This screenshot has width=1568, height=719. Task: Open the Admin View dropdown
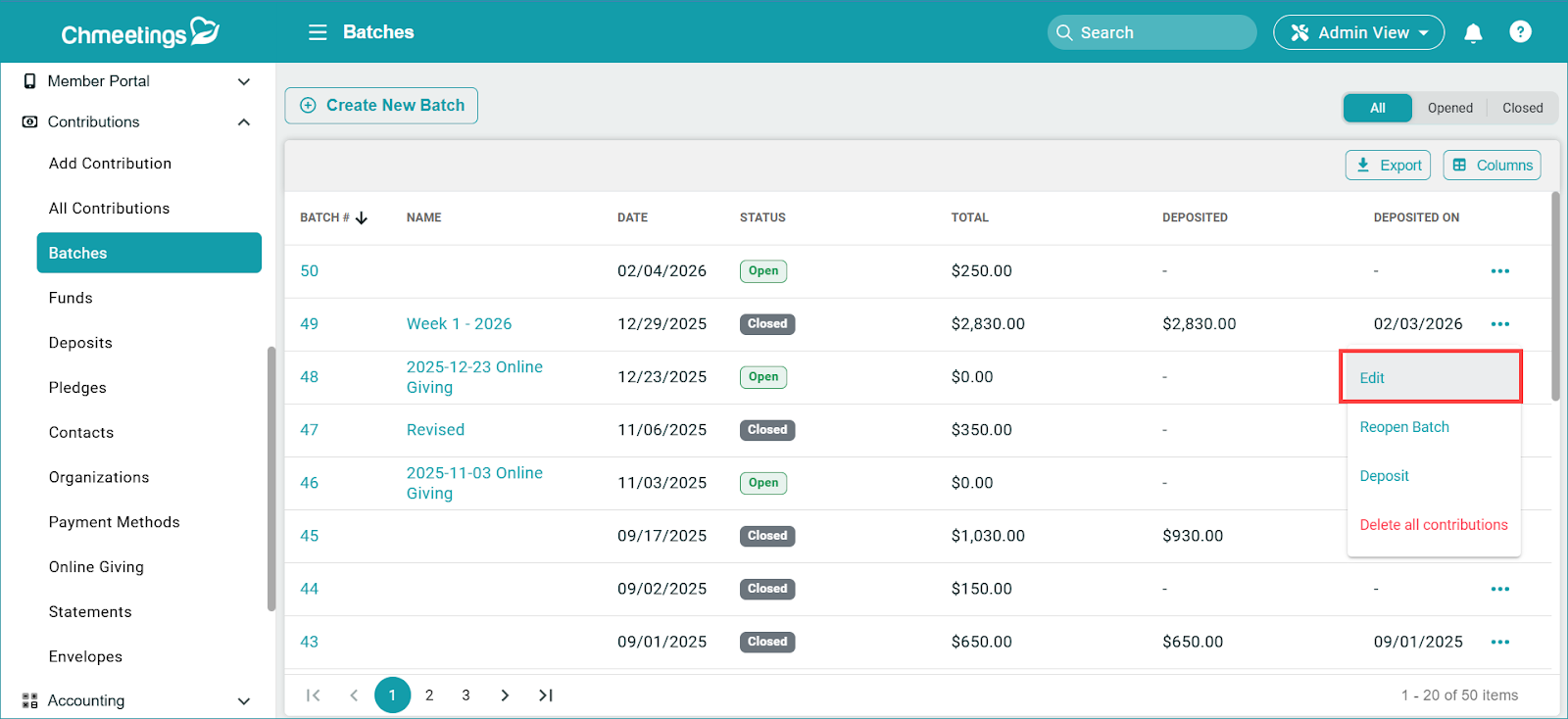(1358, 32)
